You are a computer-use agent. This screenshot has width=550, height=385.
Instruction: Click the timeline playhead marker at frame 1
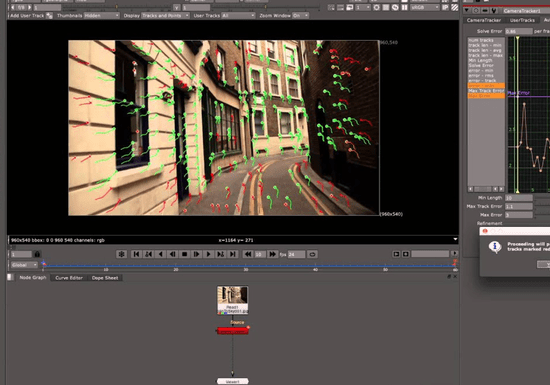pyautogui.click(x=43, y=263)
